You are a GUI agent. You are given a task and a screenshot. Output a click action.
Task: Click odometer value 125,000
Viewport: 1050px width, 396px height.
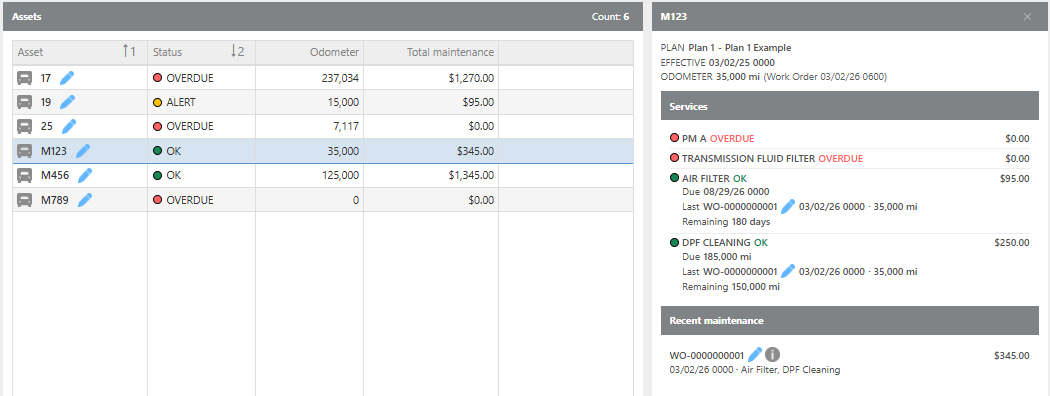(x=340, y=176)
